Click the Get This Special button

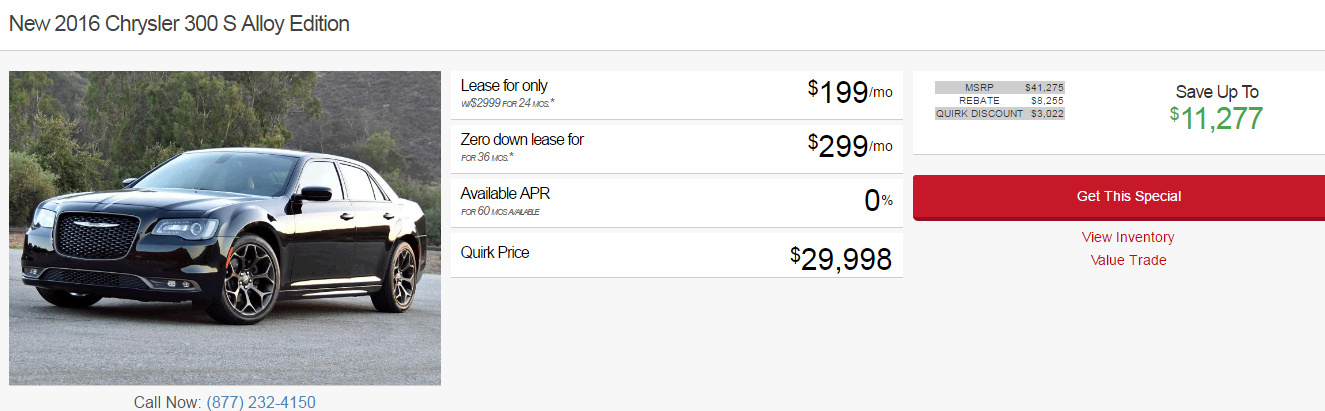[x=1128, y=197]
